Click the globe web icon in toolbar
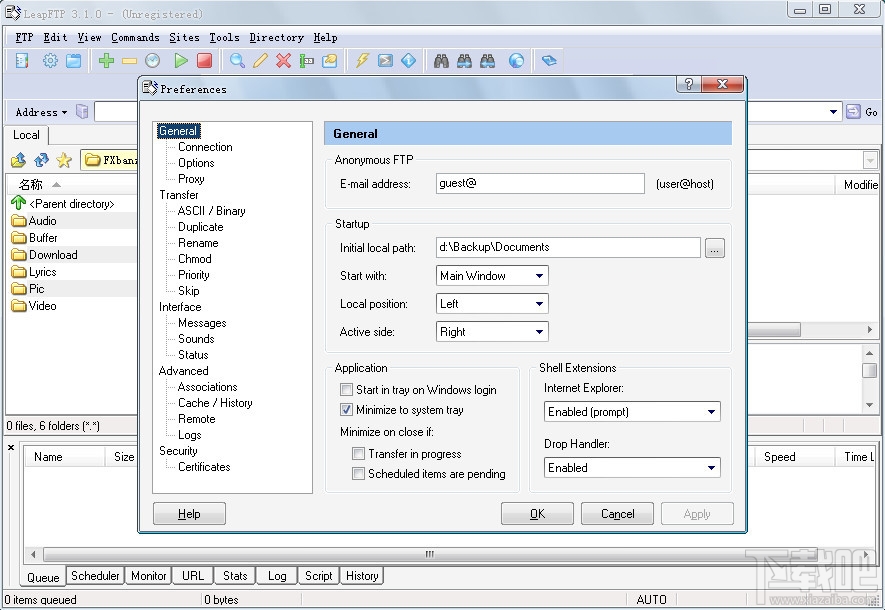 (516, 60)
